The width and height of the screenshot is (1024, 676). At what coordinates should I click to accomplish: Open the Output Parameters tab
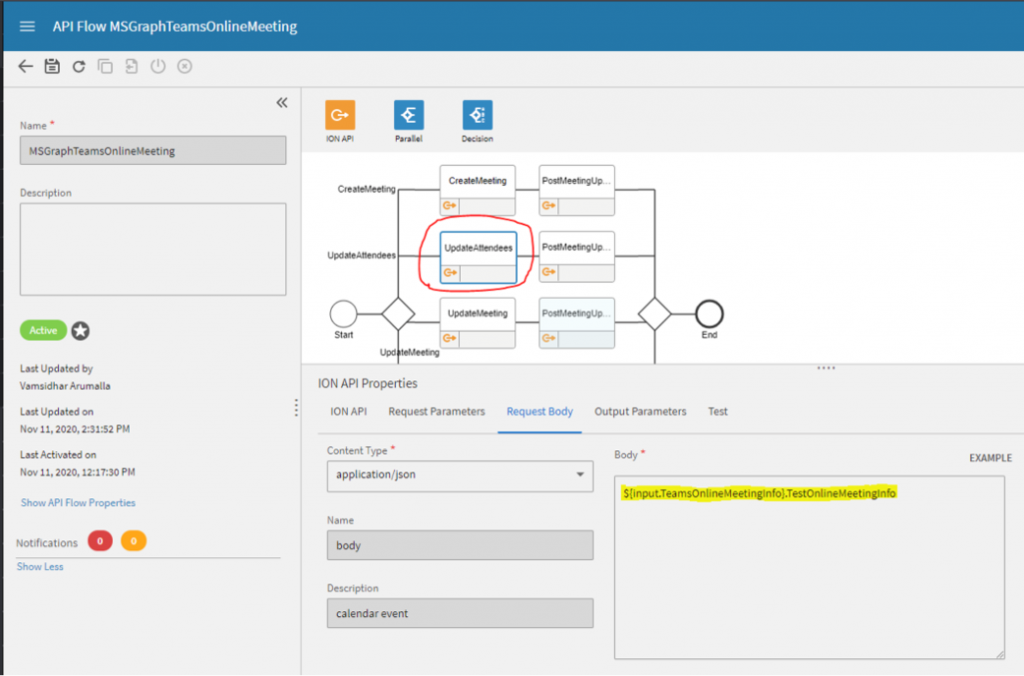(x=640, y=411)
